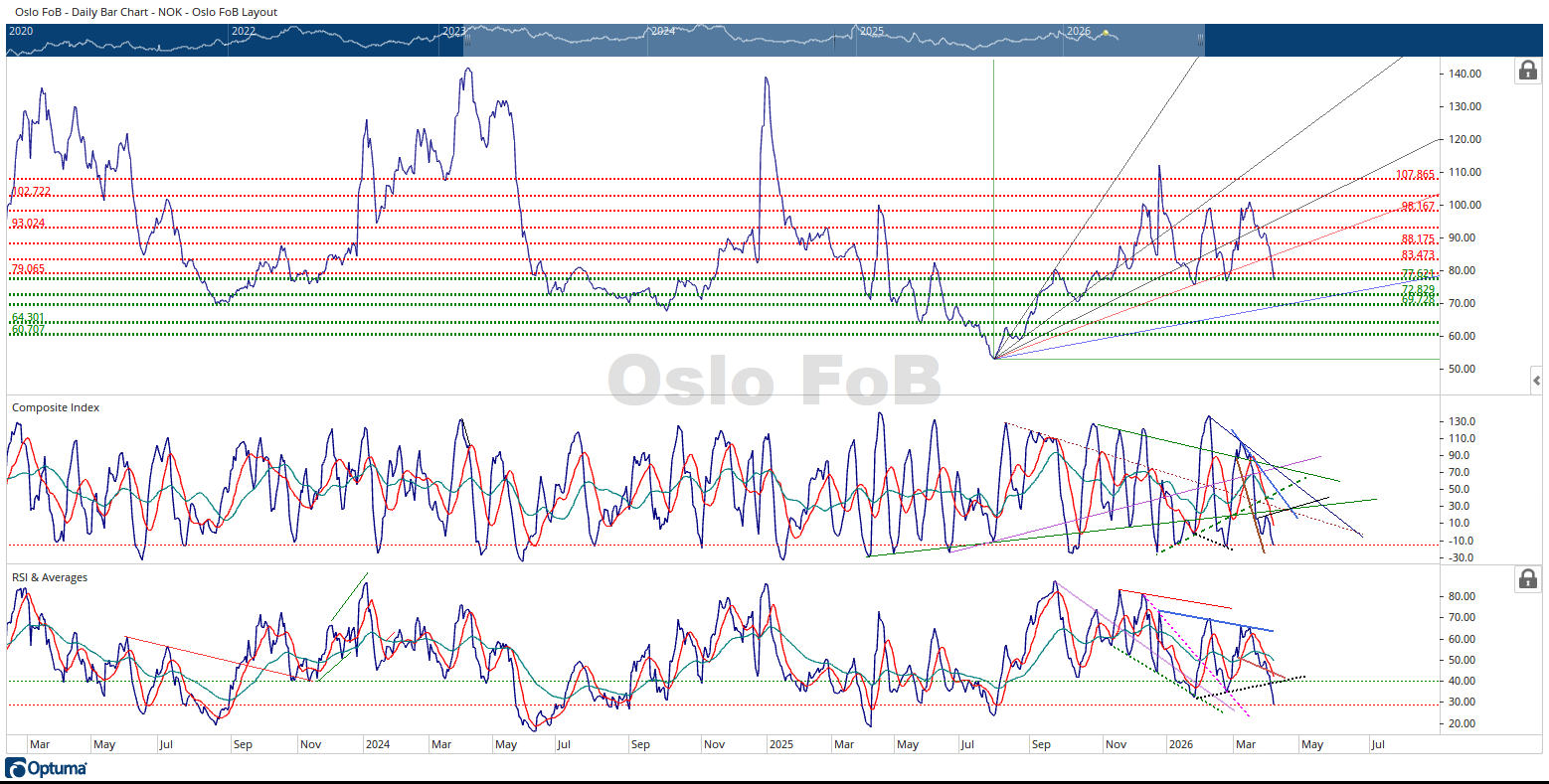Click the 140.00 value on the price scale
Viewport: 1549px width, 784px height.
1465,74
